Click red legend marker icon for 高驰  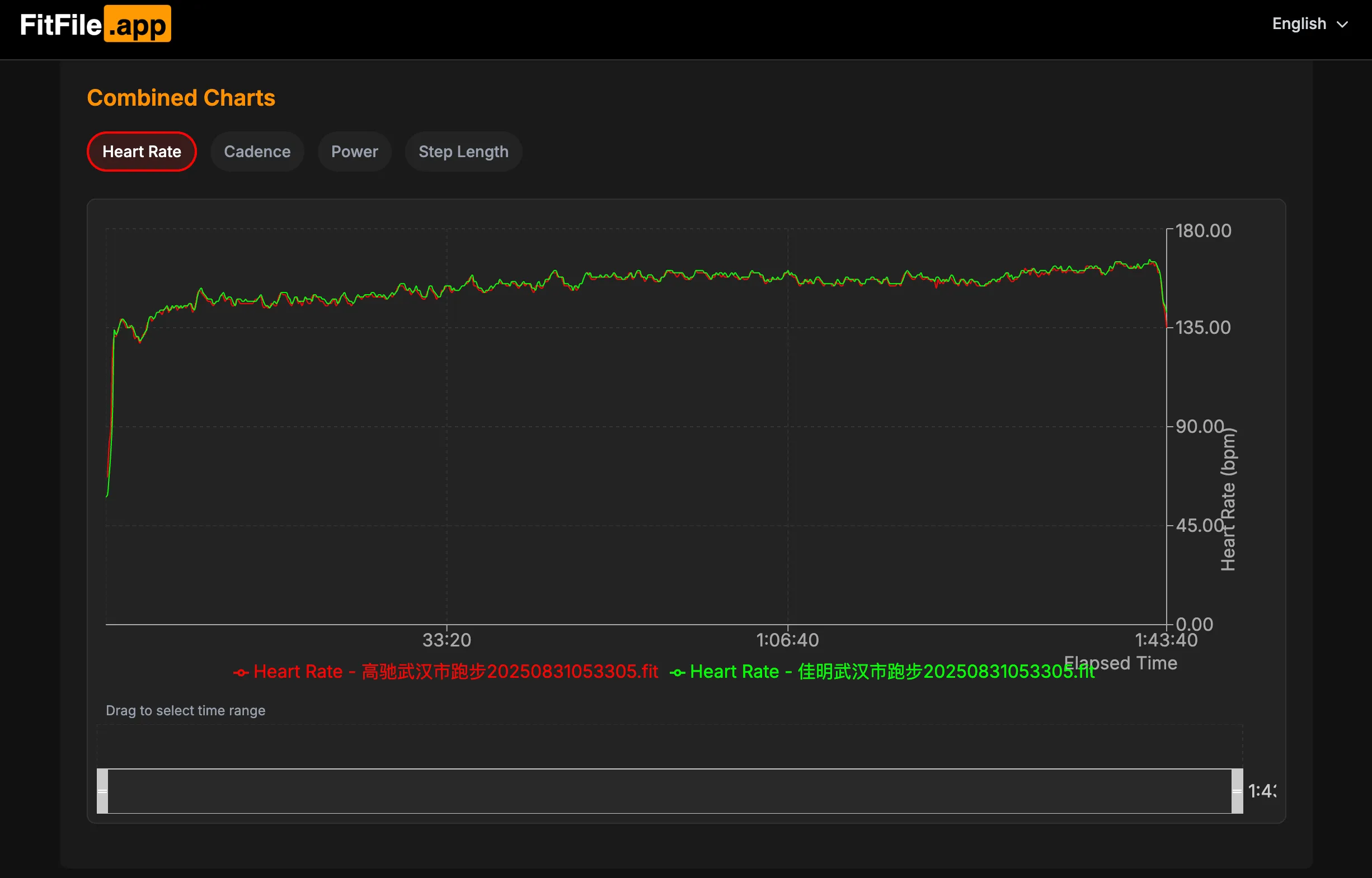[241, 673]
